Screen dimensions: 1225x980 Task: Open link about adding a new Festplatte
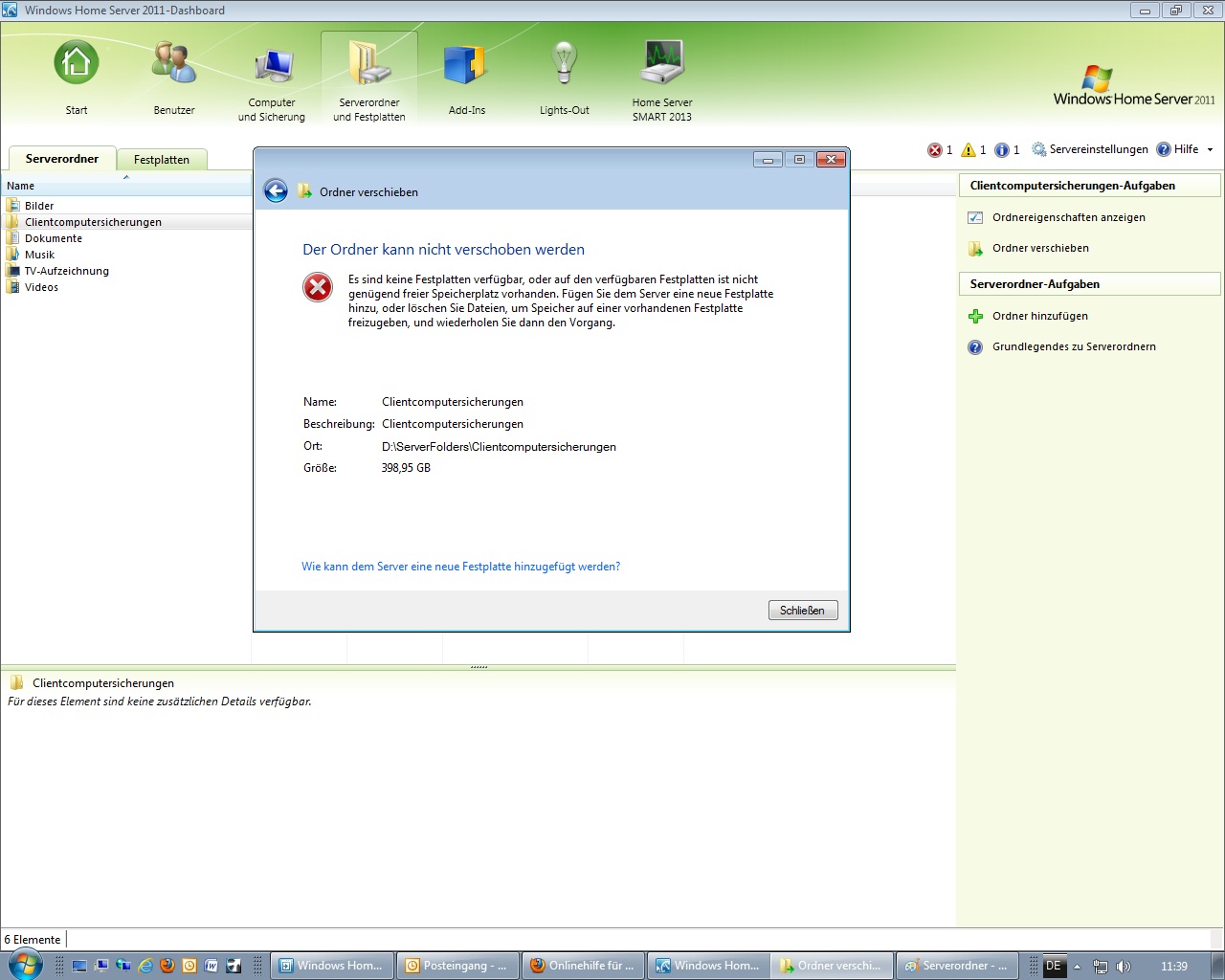click(x=461, y=567)
